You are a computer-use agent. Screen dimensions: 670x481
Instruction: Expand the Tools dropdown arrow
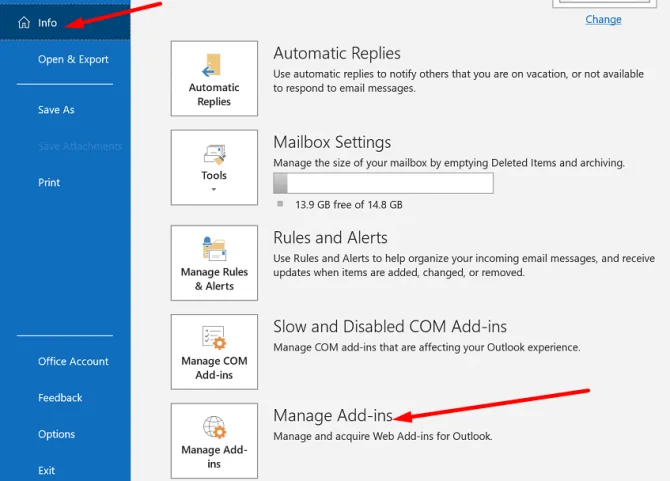[214, 189]
